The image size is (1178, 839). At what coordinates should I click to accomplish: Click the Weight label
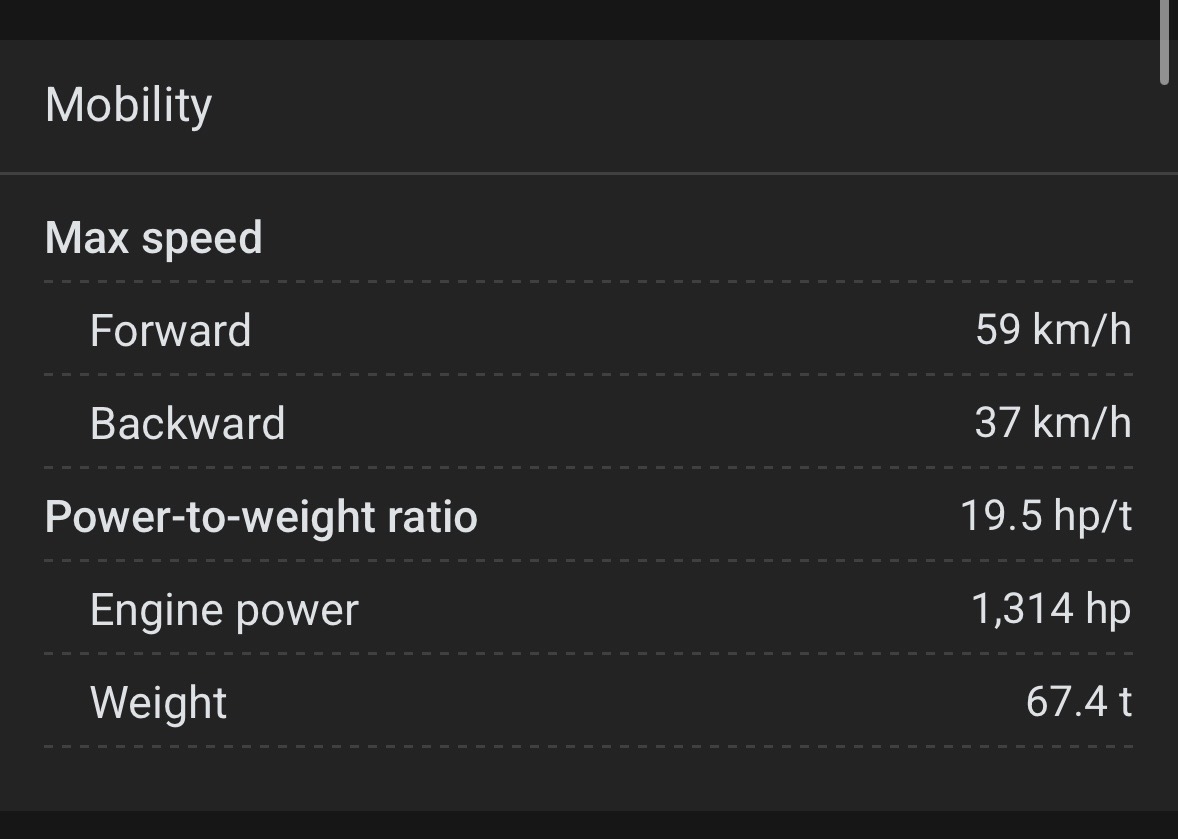pyautogui.click(x=158, y=703)
